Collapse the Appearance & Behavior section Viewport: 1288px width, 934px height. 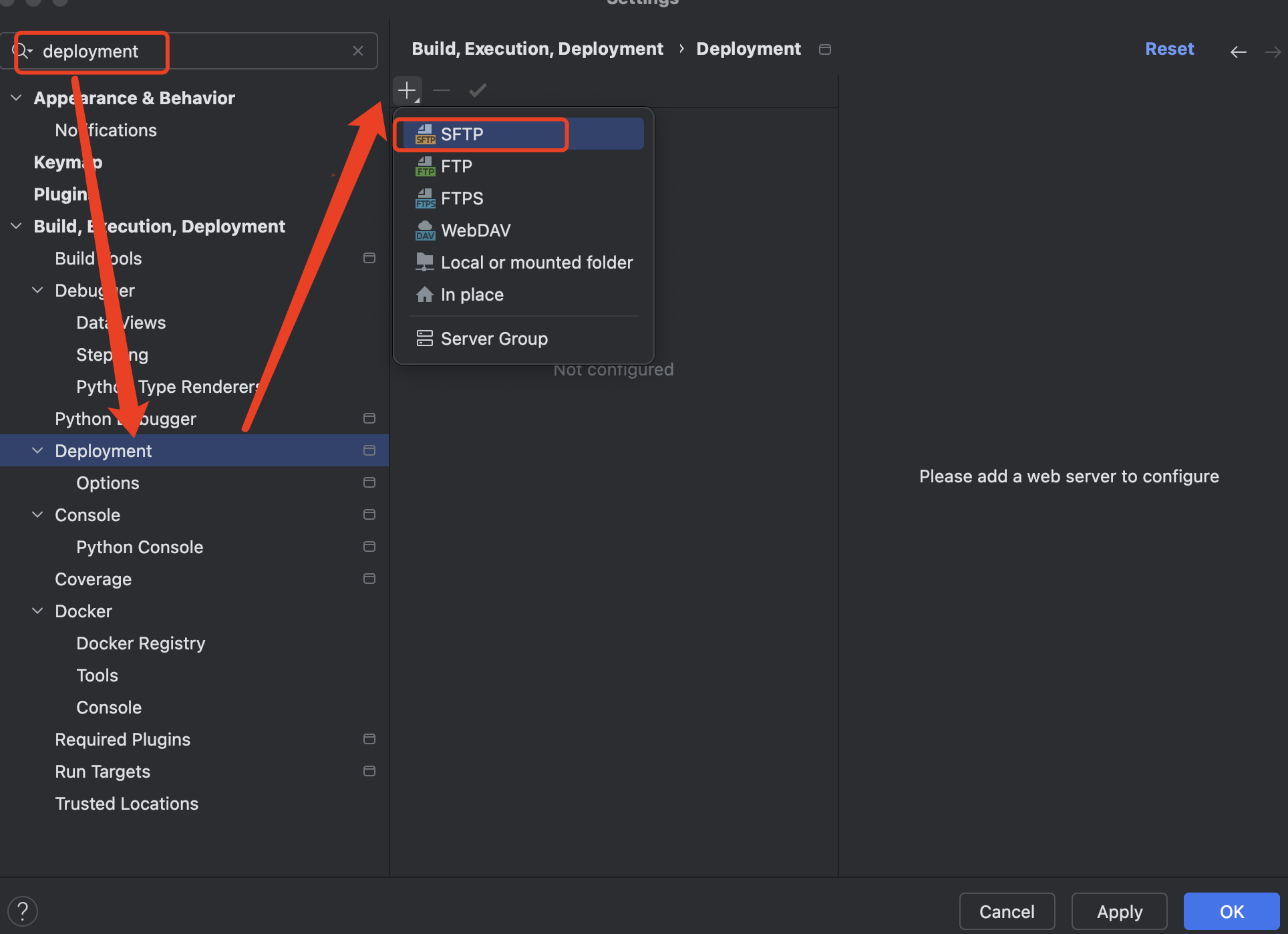coord(16,98)
